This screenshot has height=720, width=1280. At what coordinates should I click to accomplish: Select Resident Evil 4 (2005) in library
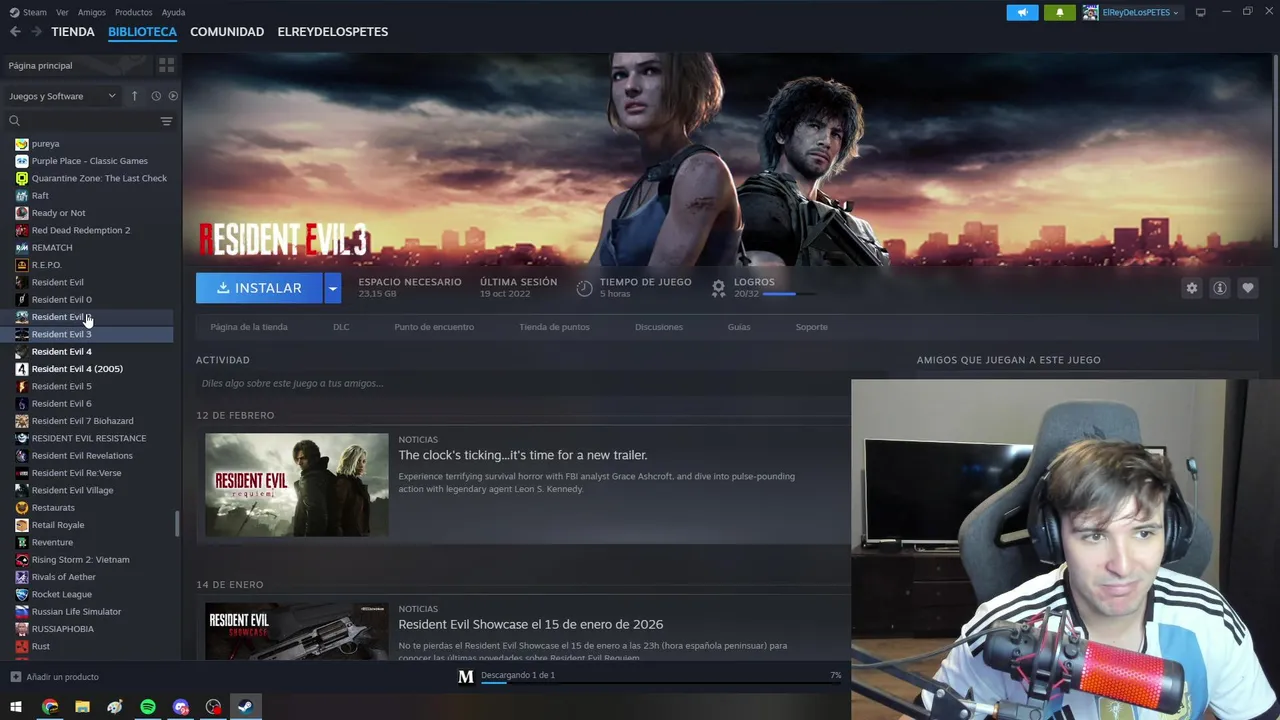(77, 369)
